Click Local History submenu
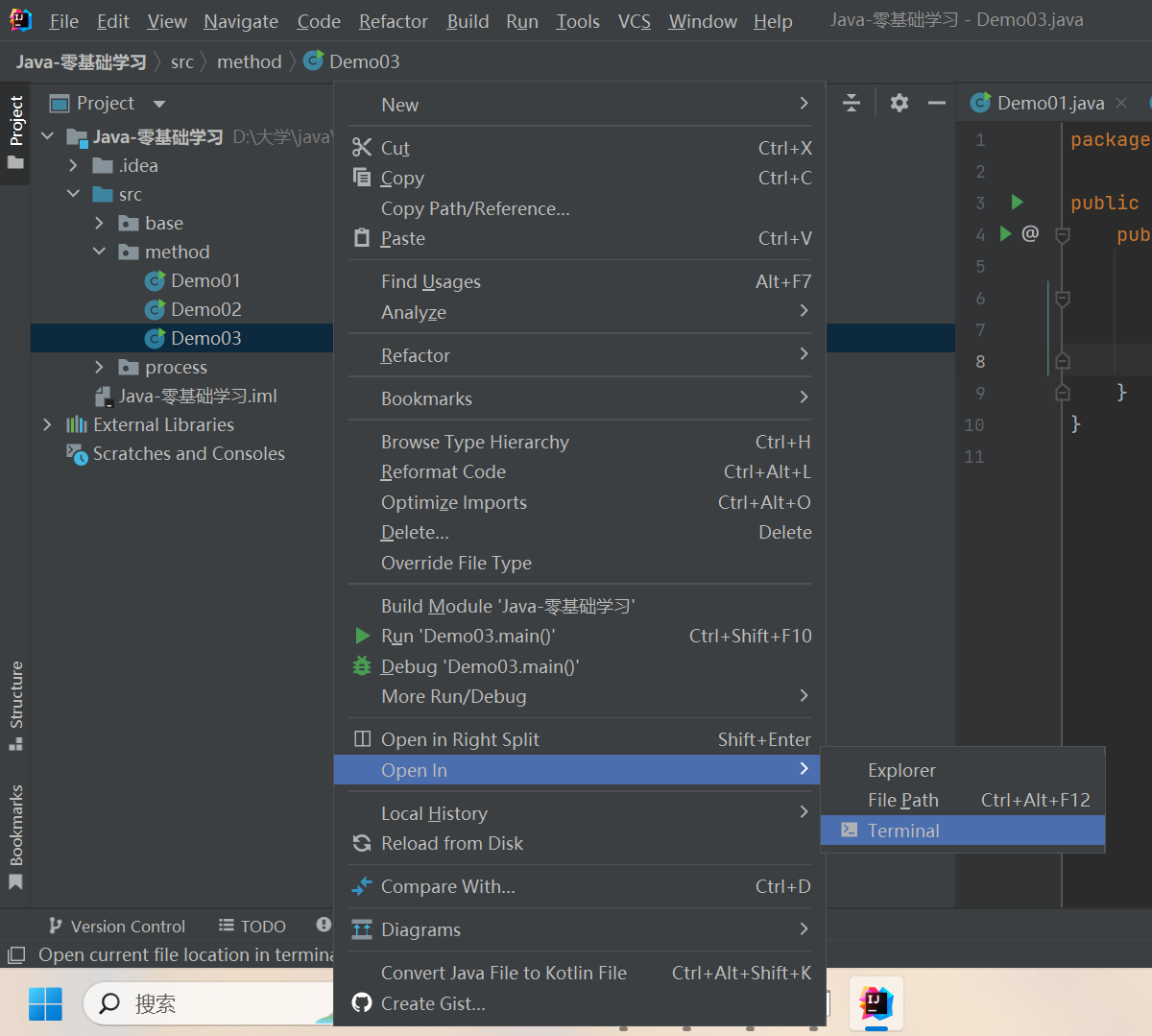The image size is (1152, 1036). pos(579,813)
